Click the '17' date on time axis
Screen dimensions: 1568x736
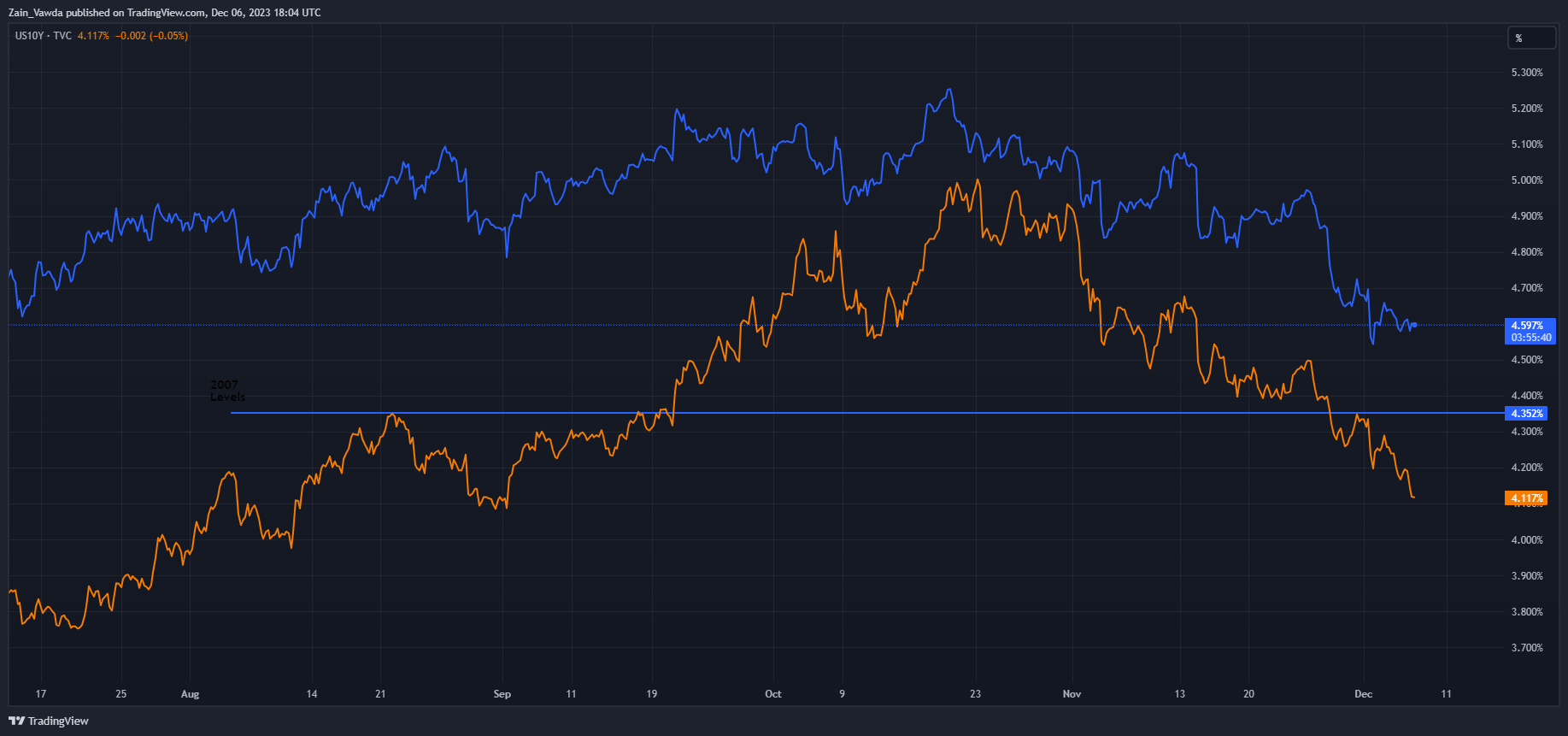pos(41,694)
